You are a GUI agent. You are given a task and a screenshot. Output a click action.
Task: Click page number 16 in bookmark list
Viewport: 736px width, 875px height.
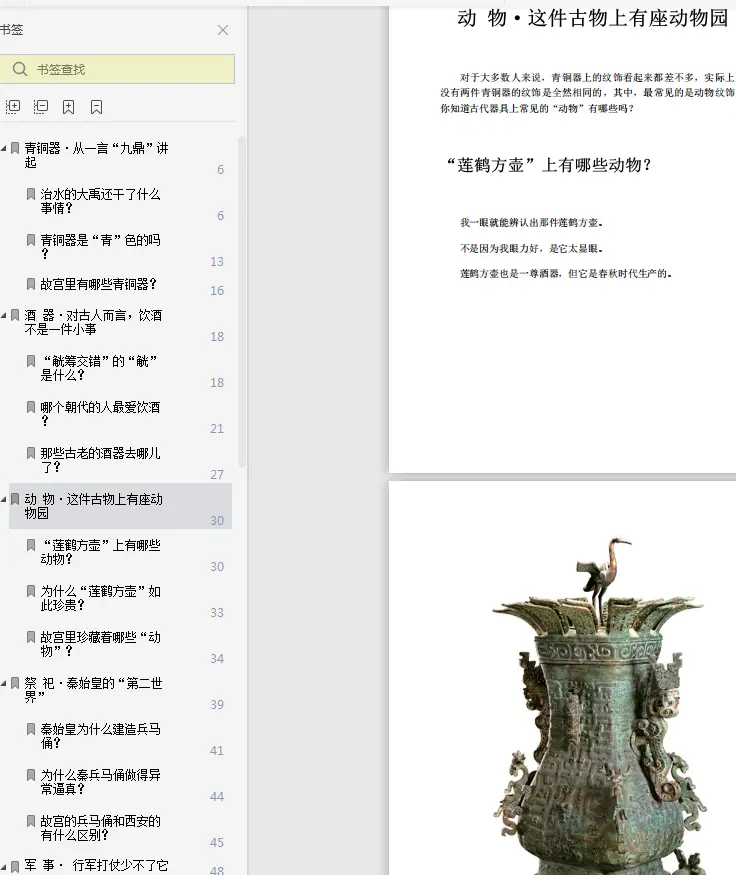(x=217, y=291)
